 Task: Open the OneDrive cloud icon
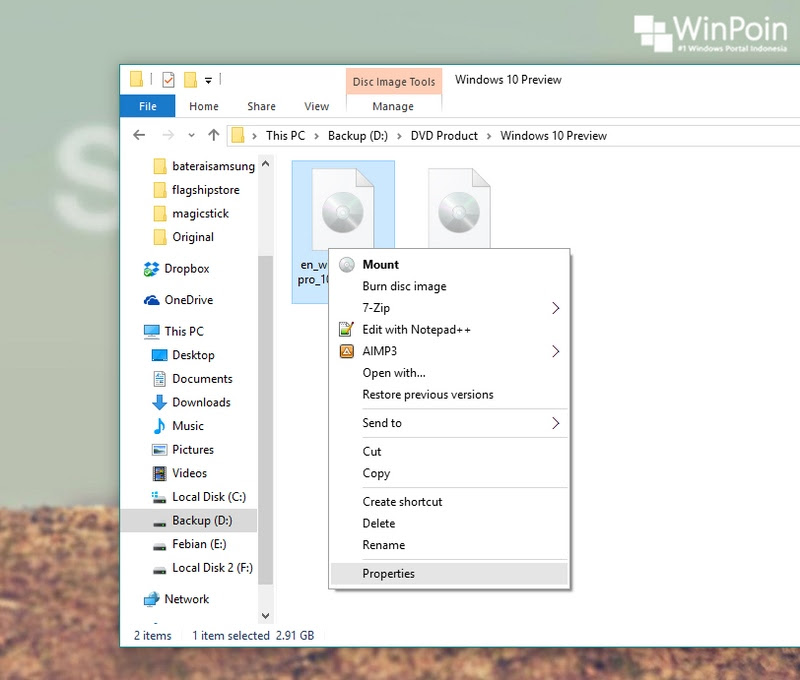pyautogui.click(x=152, y=300)
